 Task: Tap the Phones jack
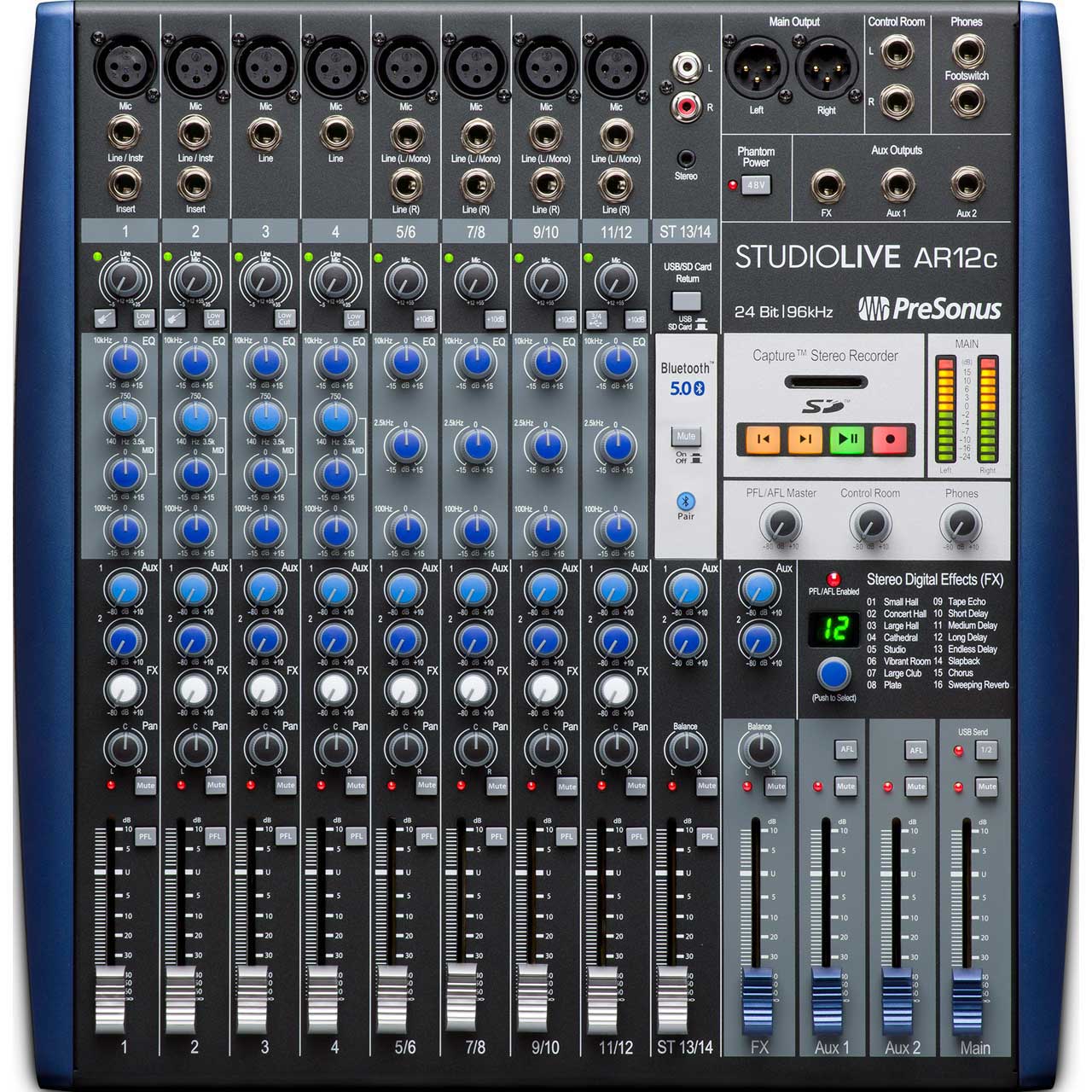[967, 50]
